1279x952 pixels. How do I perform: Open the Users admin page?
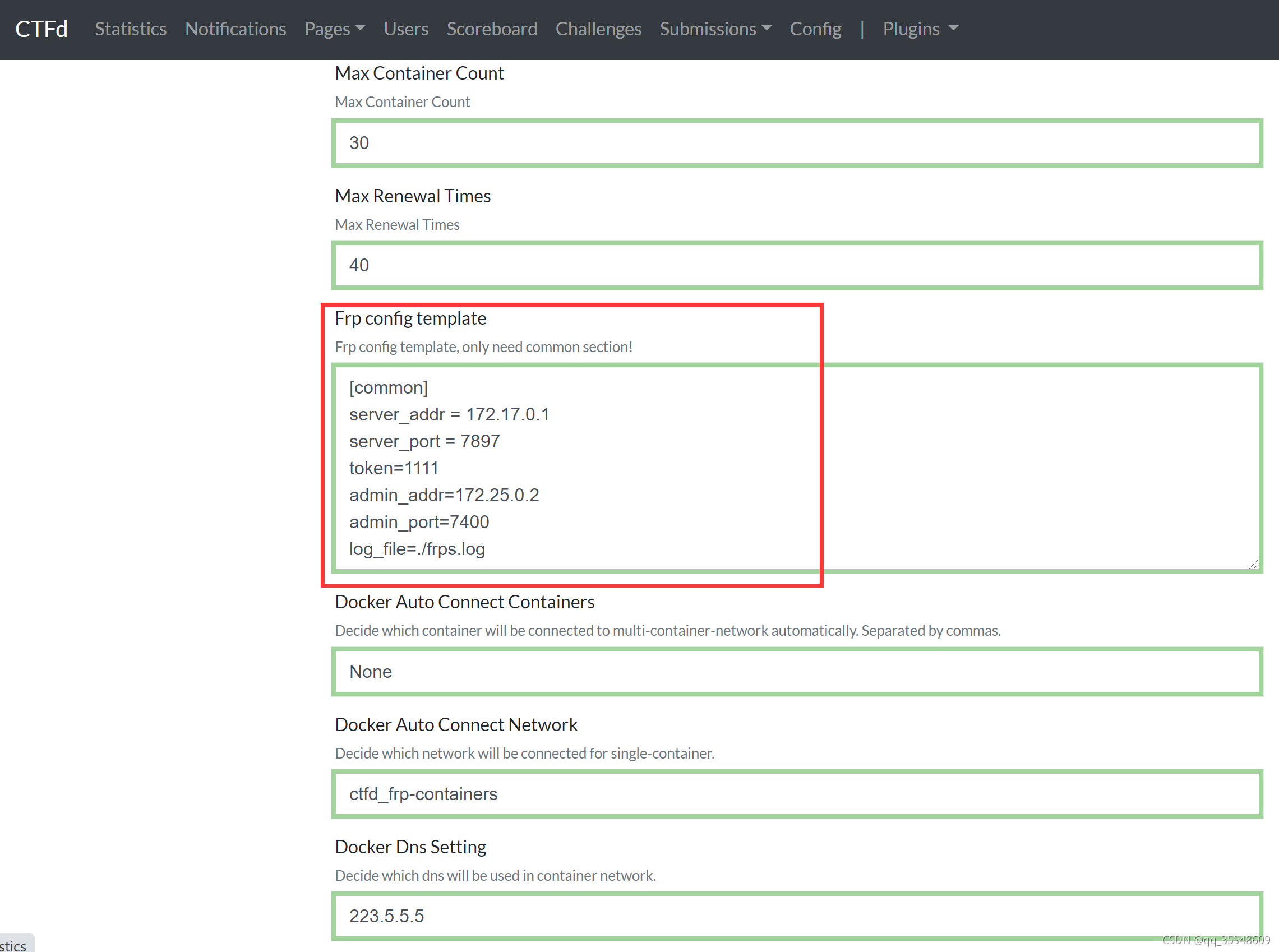click(x=406, y=29)
